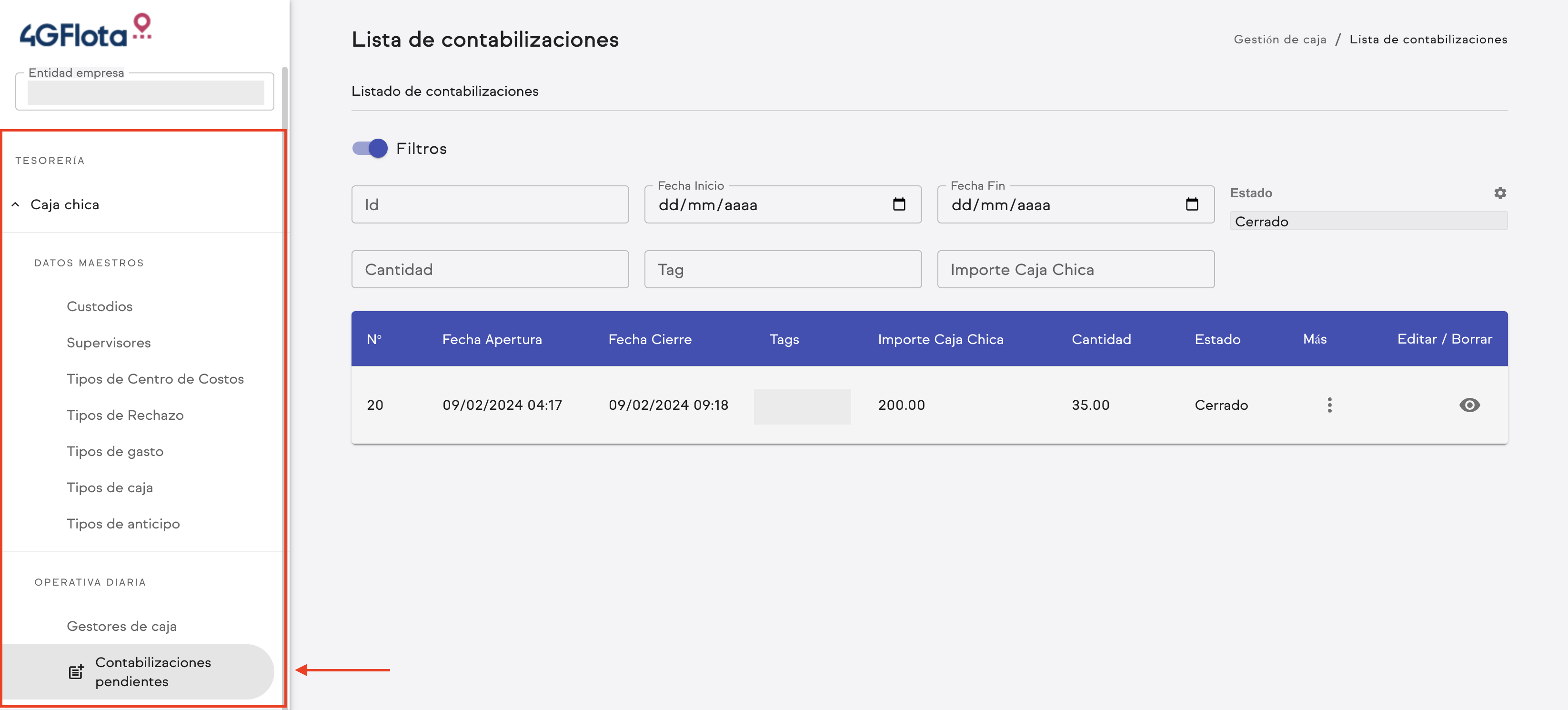
Task: Click the Tag filter field
Action: (783, 269)
